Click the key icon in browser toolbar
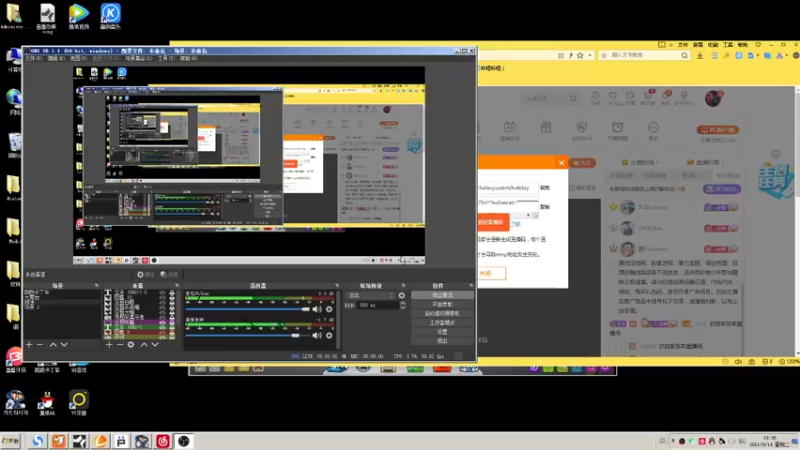 pyautogui.click(x=726, y=55)
